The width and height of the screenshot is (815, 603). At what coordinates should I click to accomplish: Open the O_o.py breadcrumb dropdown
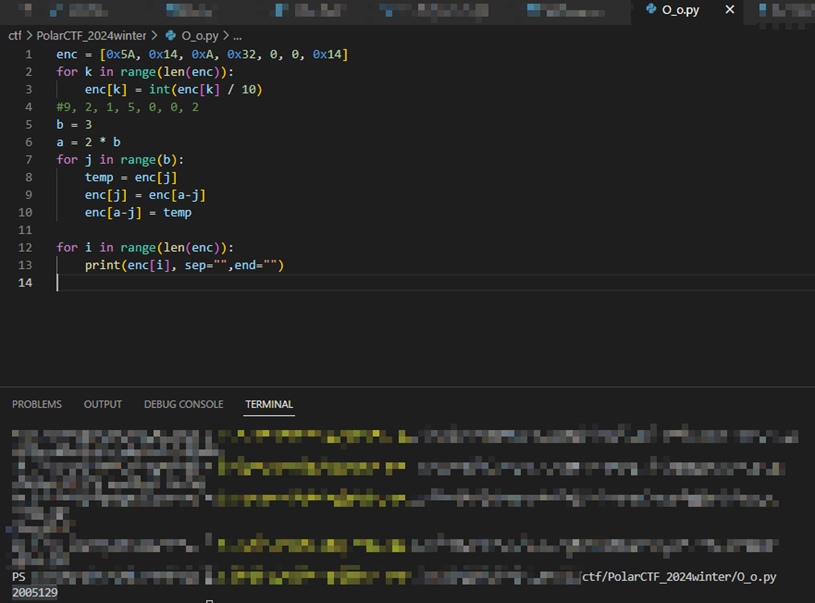pyautogui.click(x=199, y=34)
